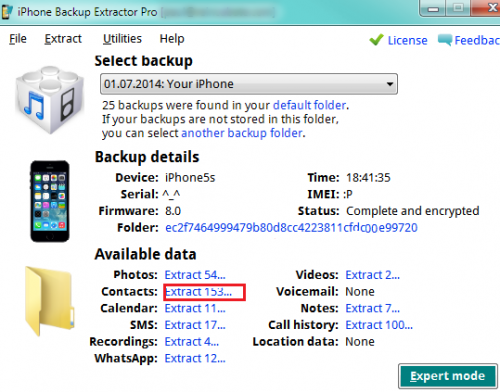Click the green License checkmark icon
Viewport: 500px width, 392px height.
coord(376,40)
